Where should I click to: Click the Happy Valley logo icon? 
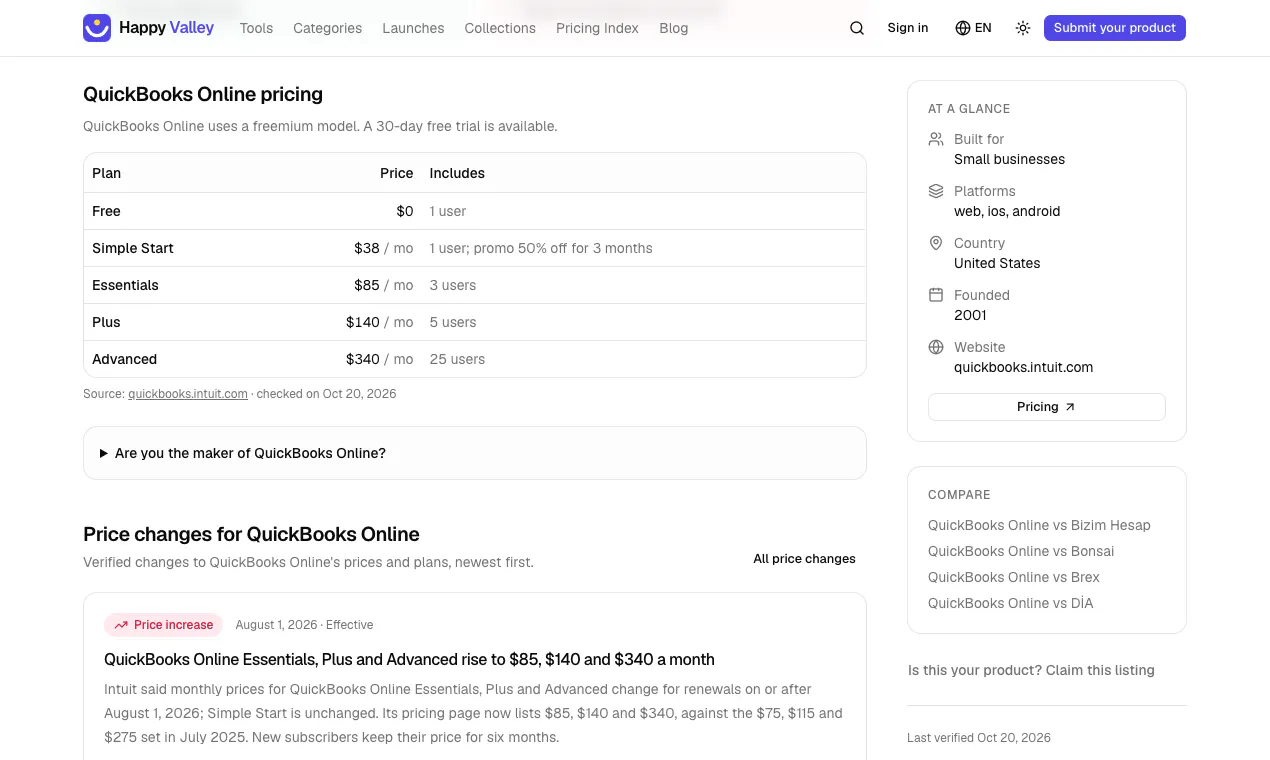click(97, 28)
